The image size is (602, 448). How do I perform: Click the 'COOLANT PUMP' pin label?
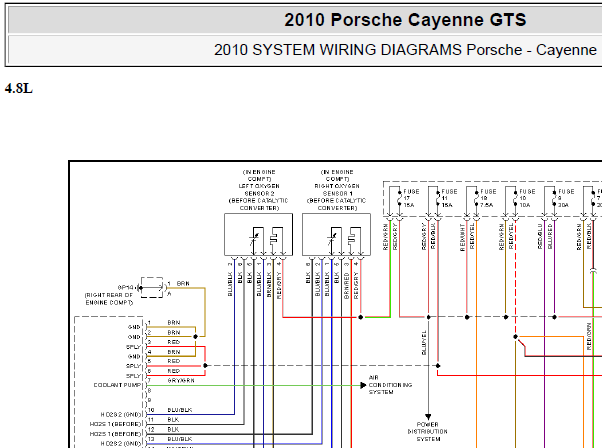click(117, 385)
